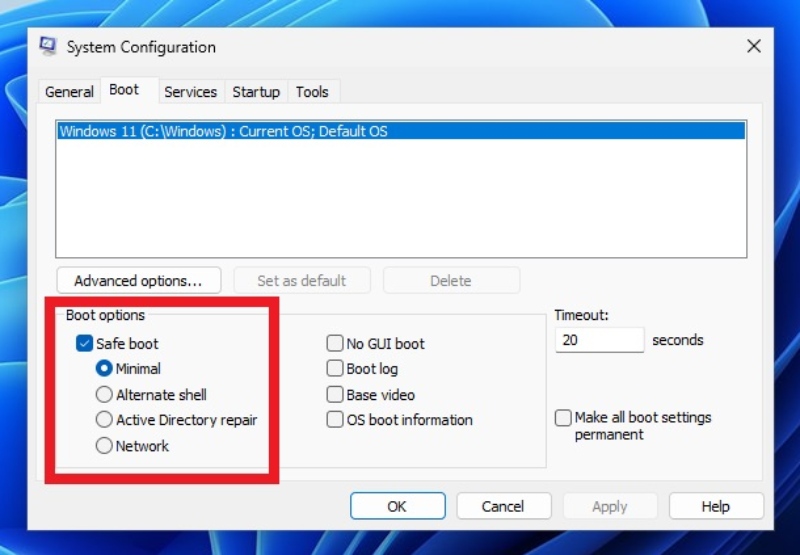The height and width of the screenshot is (555, 800).
Task: Choose the Alternate shell option
Action: tap(104, 394)
